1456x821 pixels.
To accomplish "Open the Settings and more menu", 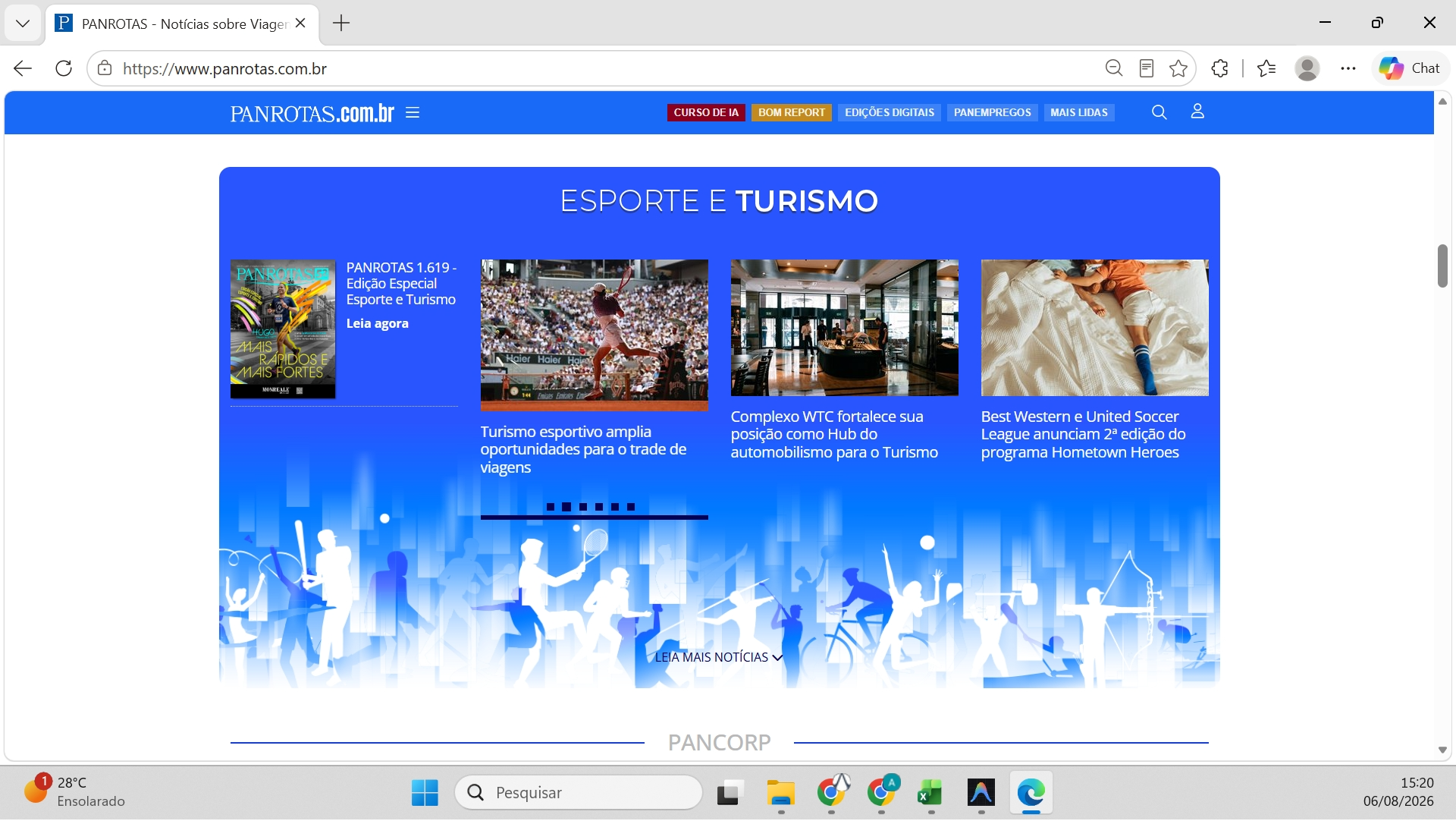I will (1348, 68).
